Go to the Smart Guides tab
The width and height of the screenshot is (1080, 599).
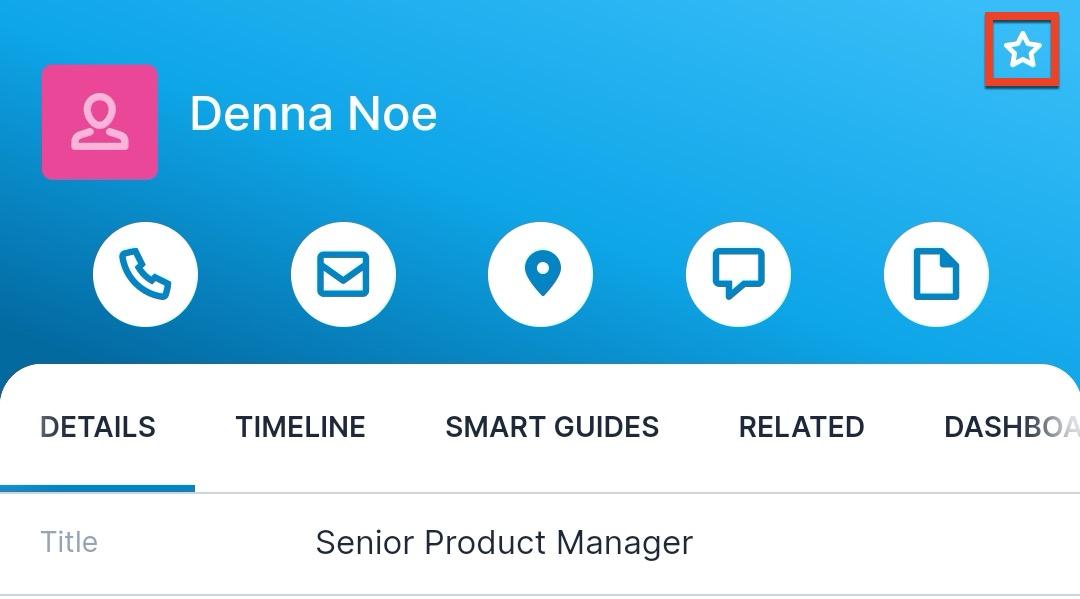(x=552, y=427)
